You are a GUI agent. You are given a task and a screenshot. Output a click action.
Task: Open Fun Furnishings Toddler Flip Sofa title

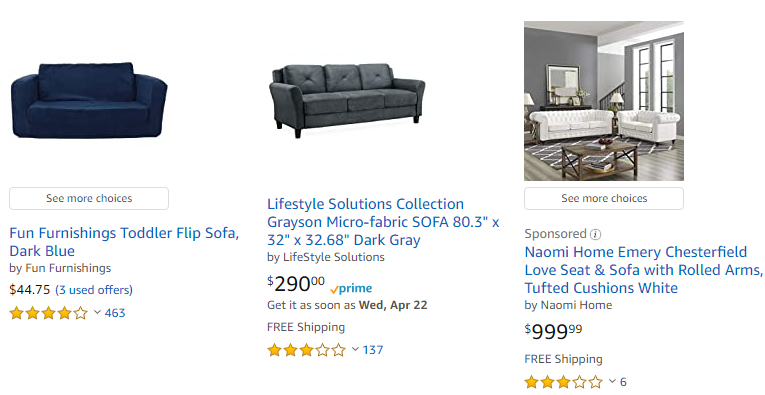pyautogui.click(x=124, y=242)
